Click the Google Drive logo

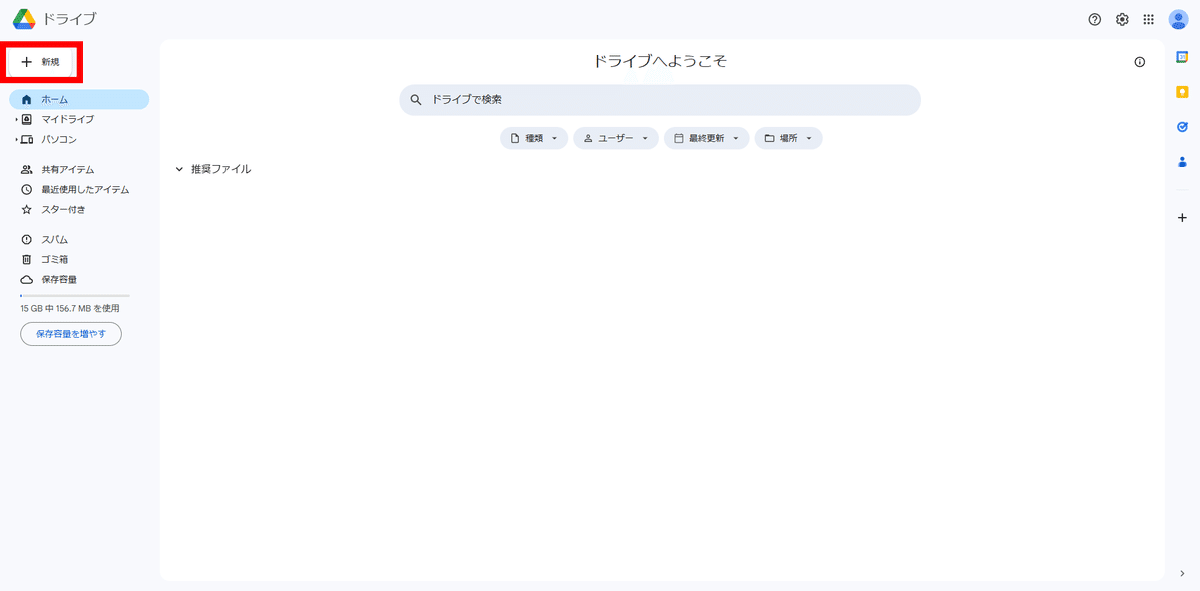click(x=24, y=19)
